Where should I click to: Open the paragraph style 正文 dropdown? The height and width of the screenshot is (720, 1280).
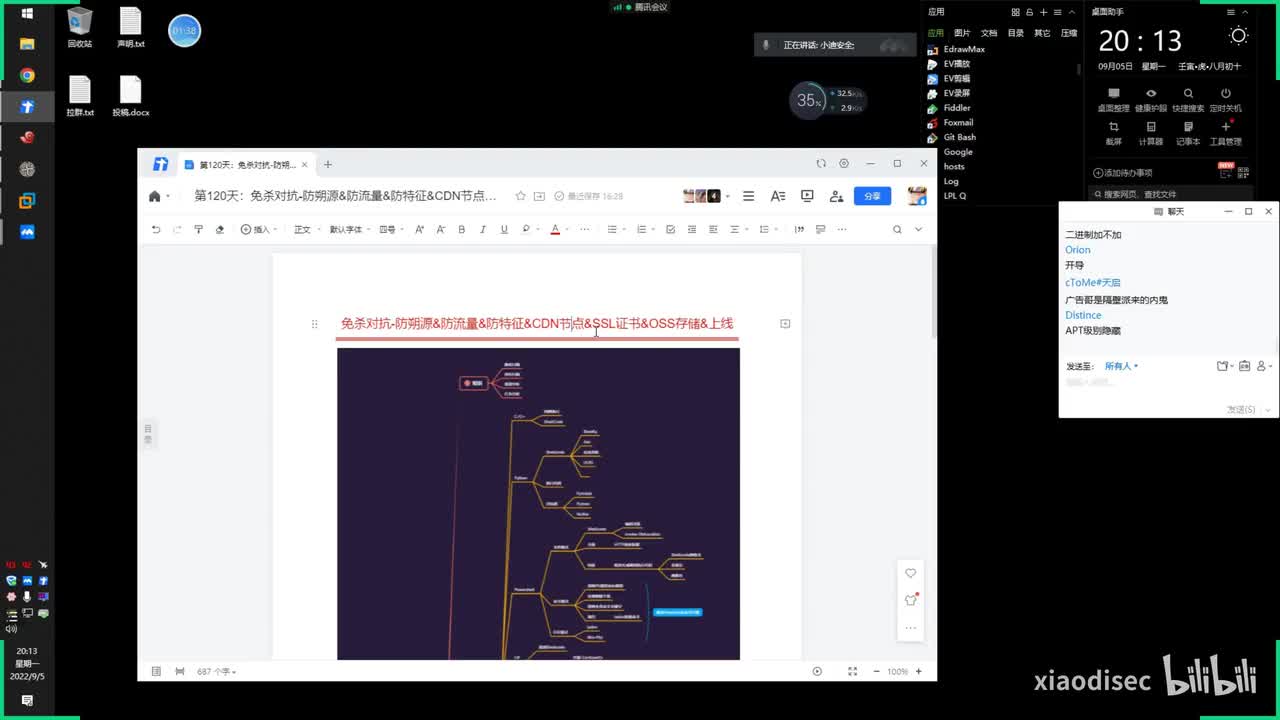pos(305,229)
